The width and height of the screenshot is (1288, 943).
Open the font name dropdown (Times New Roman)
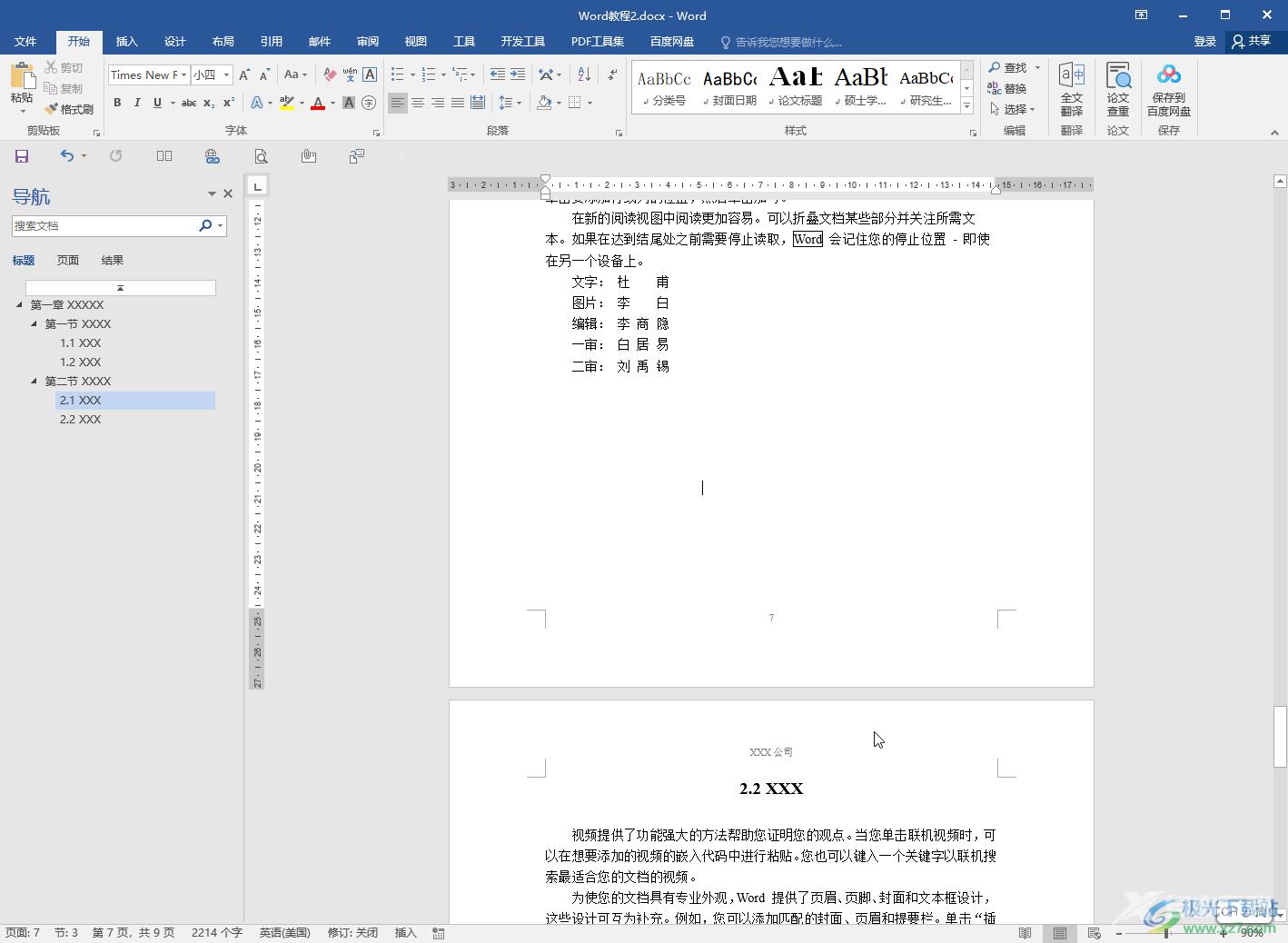click(183, 74)
